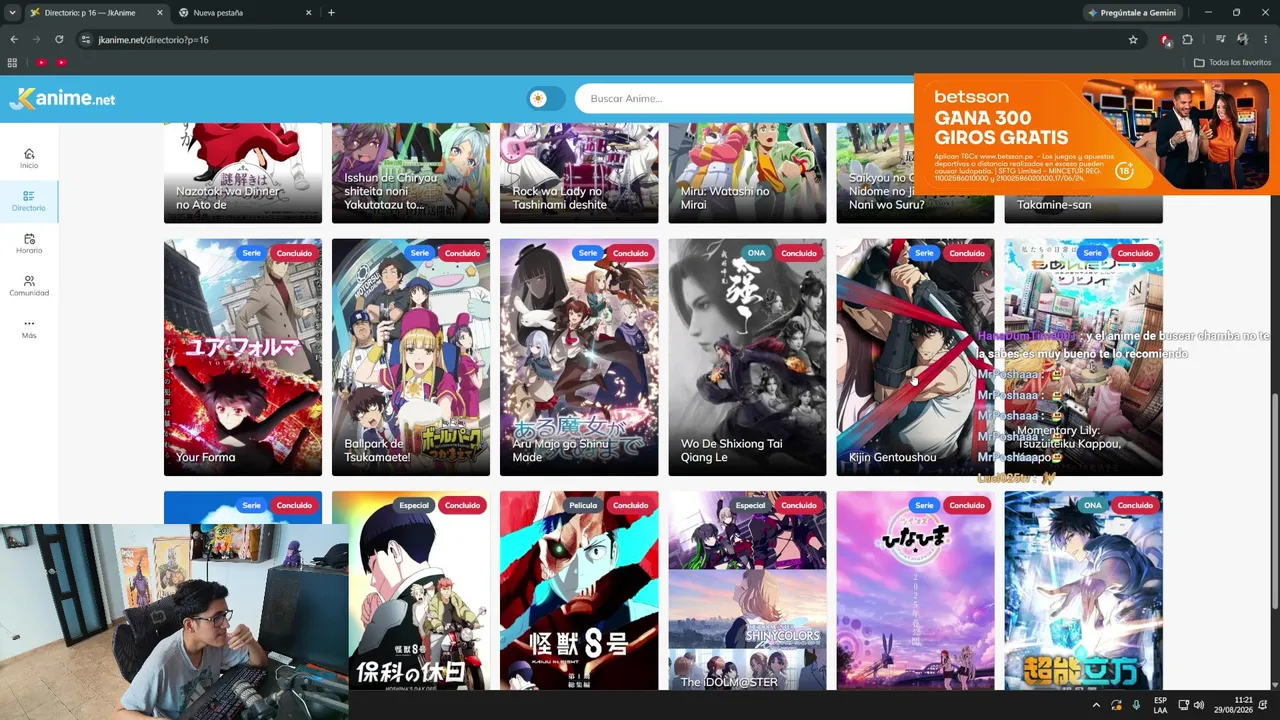Bookmark this page with the star icon
The height and width of the screenshot is (720, 1280).
[1133, 40]
